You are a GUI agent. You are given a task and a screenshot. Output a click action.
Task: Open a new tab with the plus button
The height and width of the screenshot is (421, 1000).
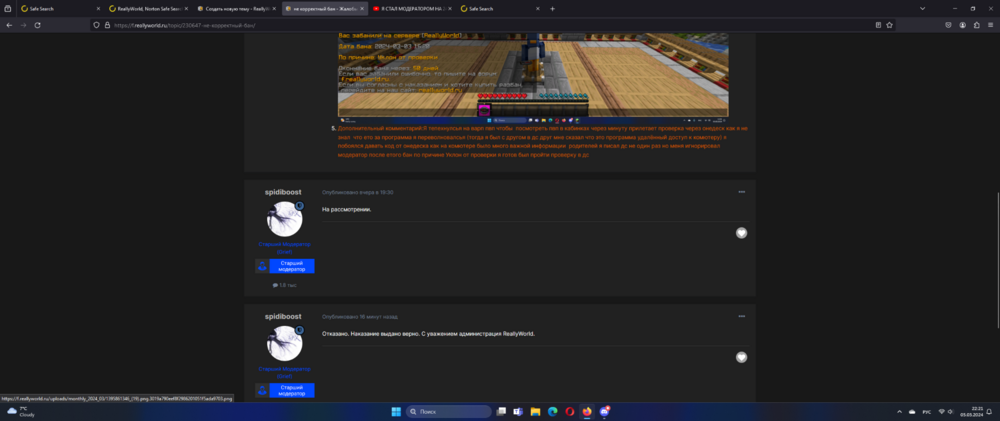pos(552,9)
